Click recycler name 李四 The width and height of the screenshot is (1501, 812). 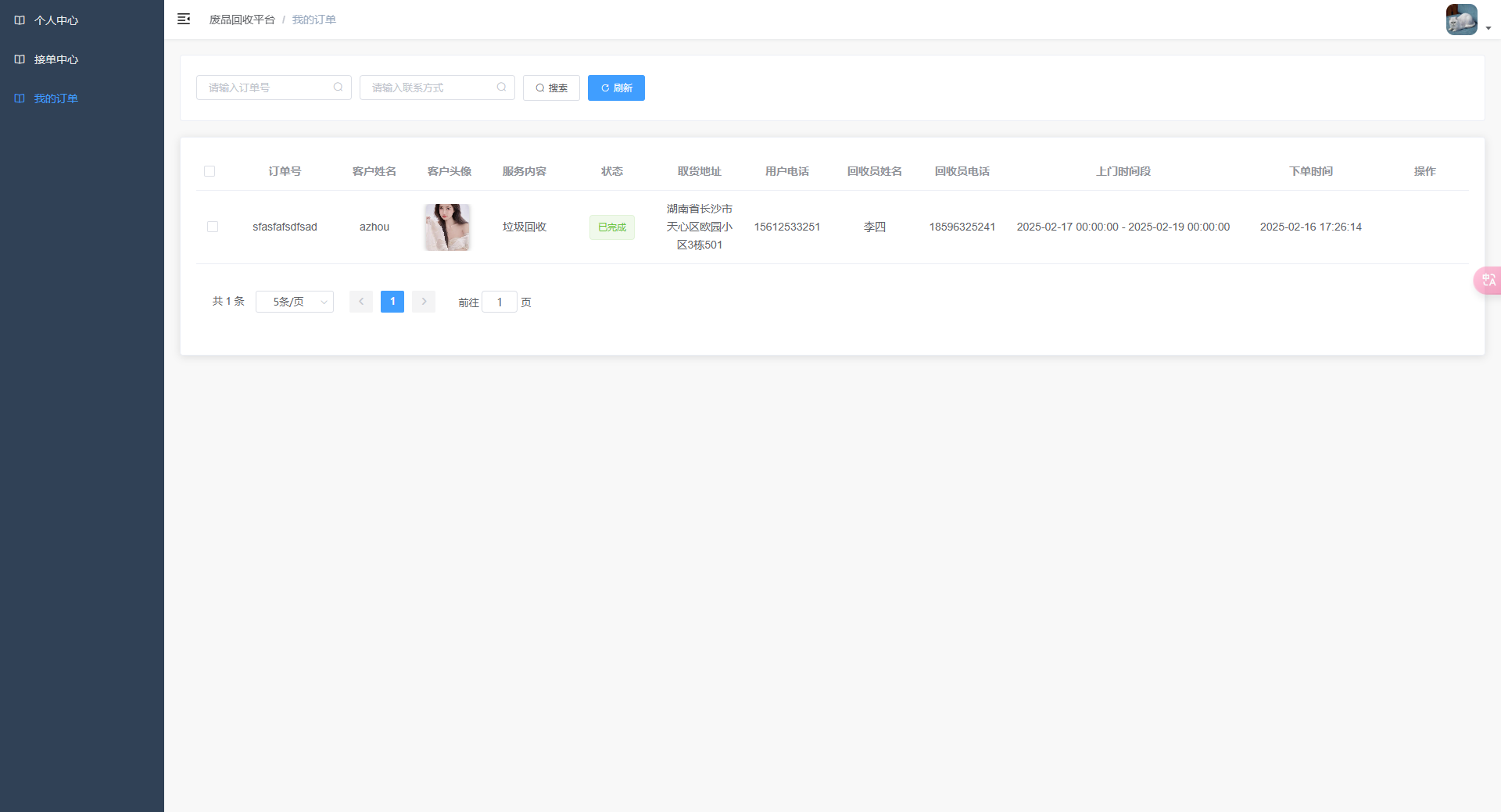click(875, 227)
